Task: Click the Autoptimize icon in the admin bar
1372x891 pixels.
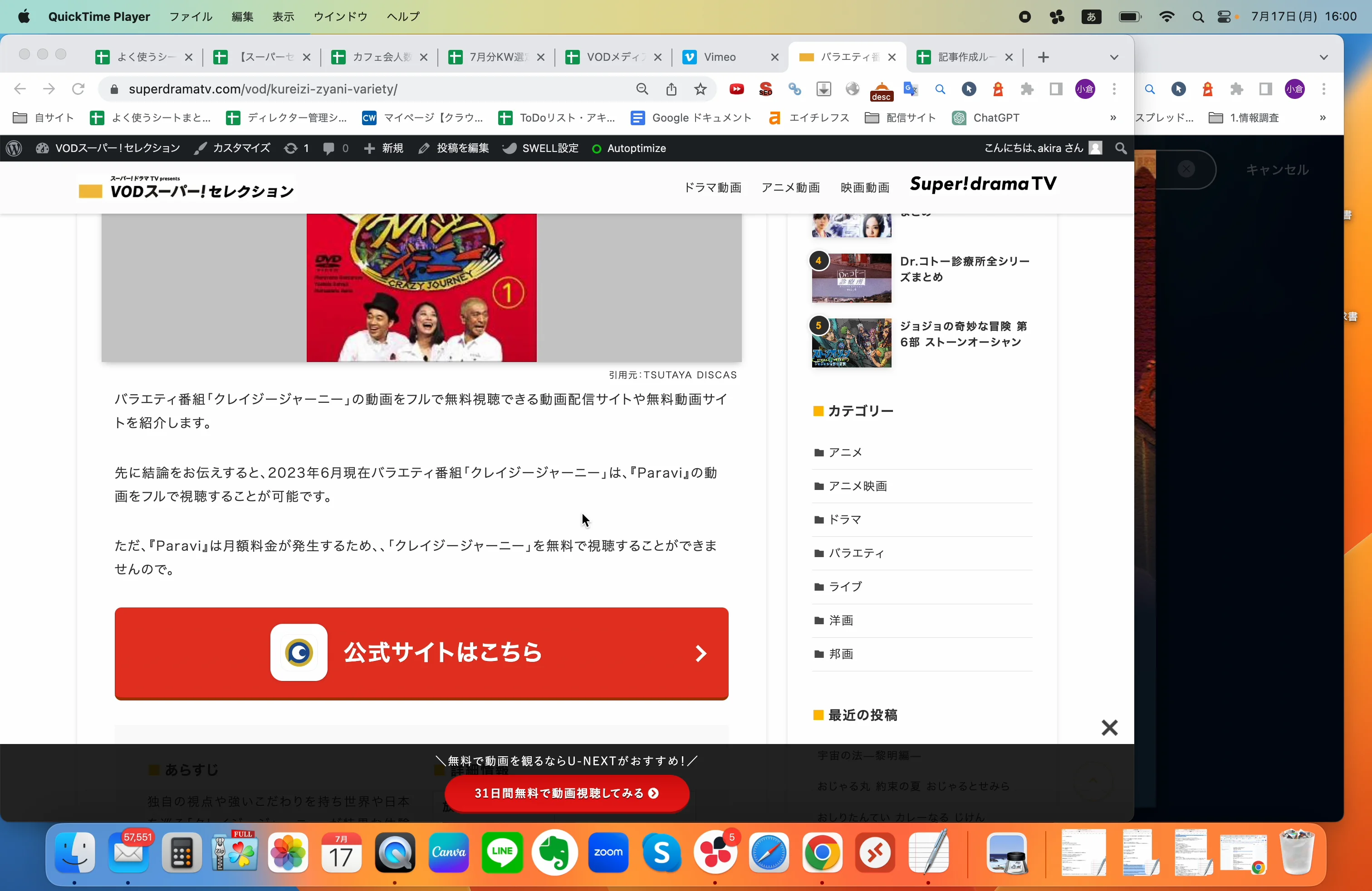Action: pyautogui.click(x=597, y=148)
